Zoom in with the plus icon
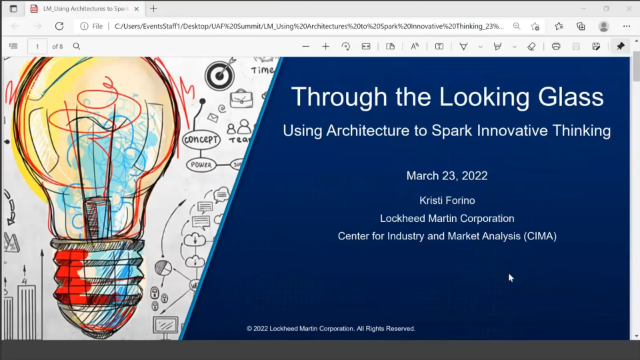This screenshot has width=640, height=360. click(325, 47)
